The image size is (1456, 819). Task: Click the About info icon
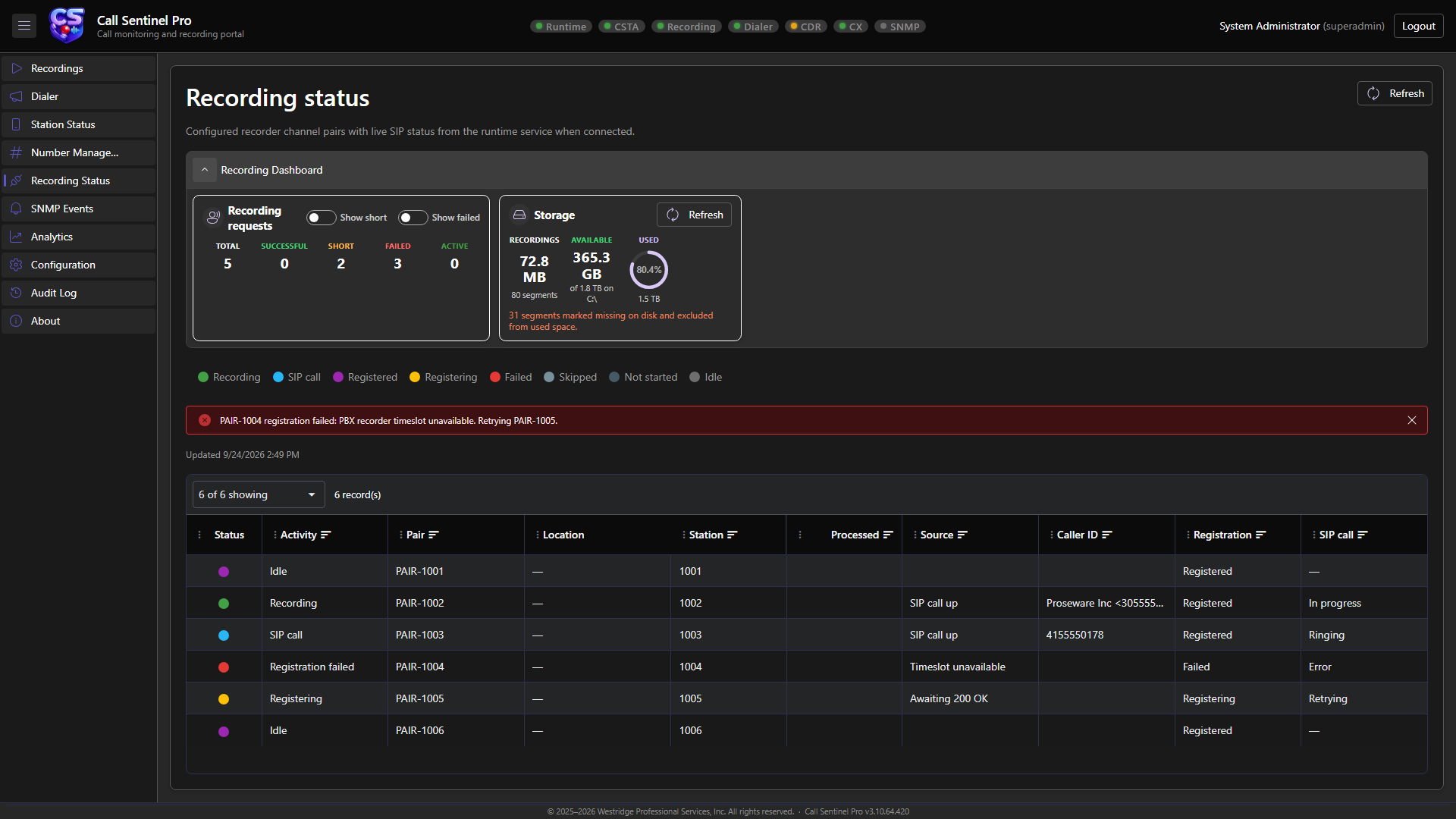pyautogui.click(x=16, y=321)
